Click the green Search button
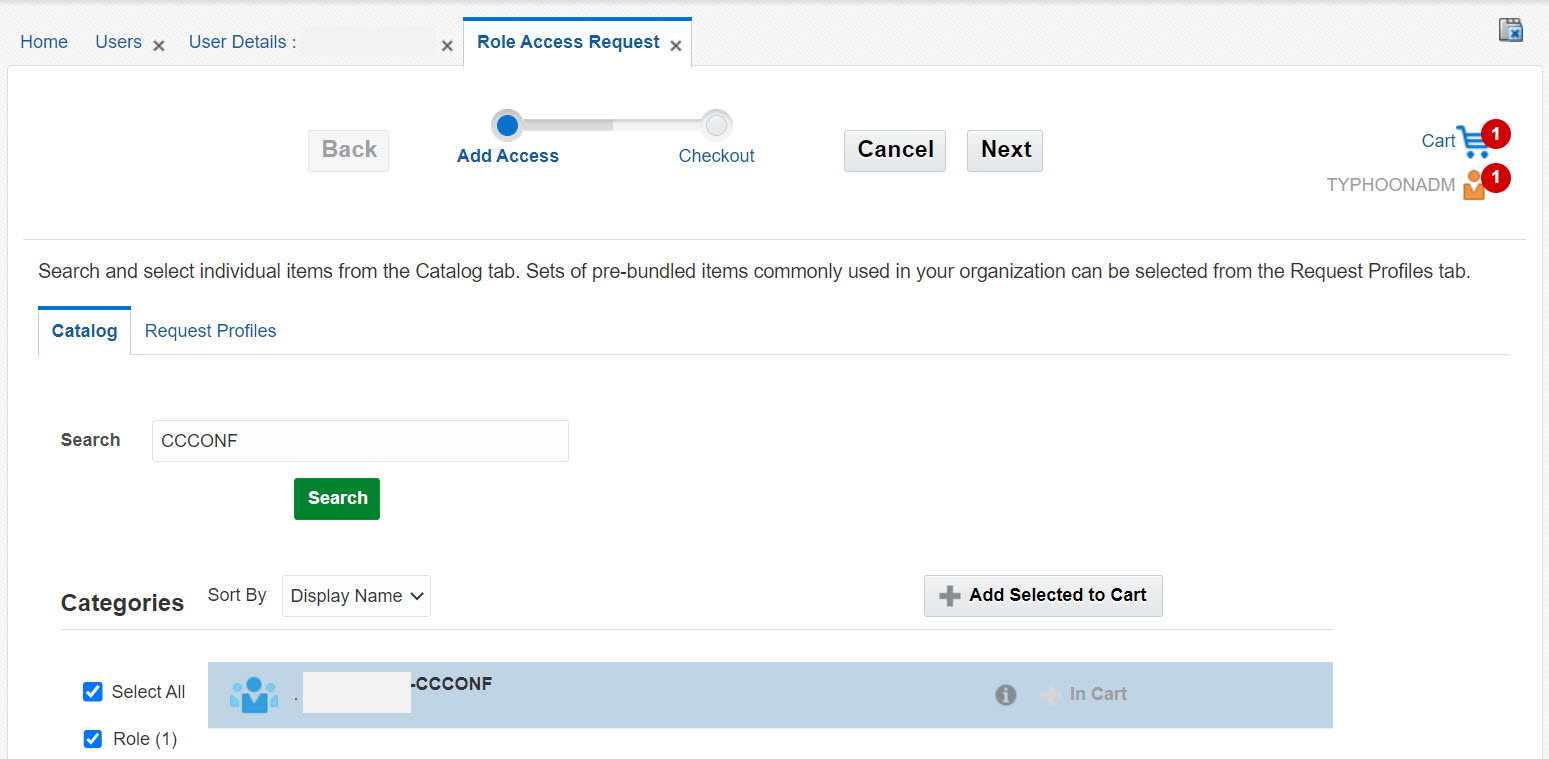1549x759 pixels. coord(336,498)
